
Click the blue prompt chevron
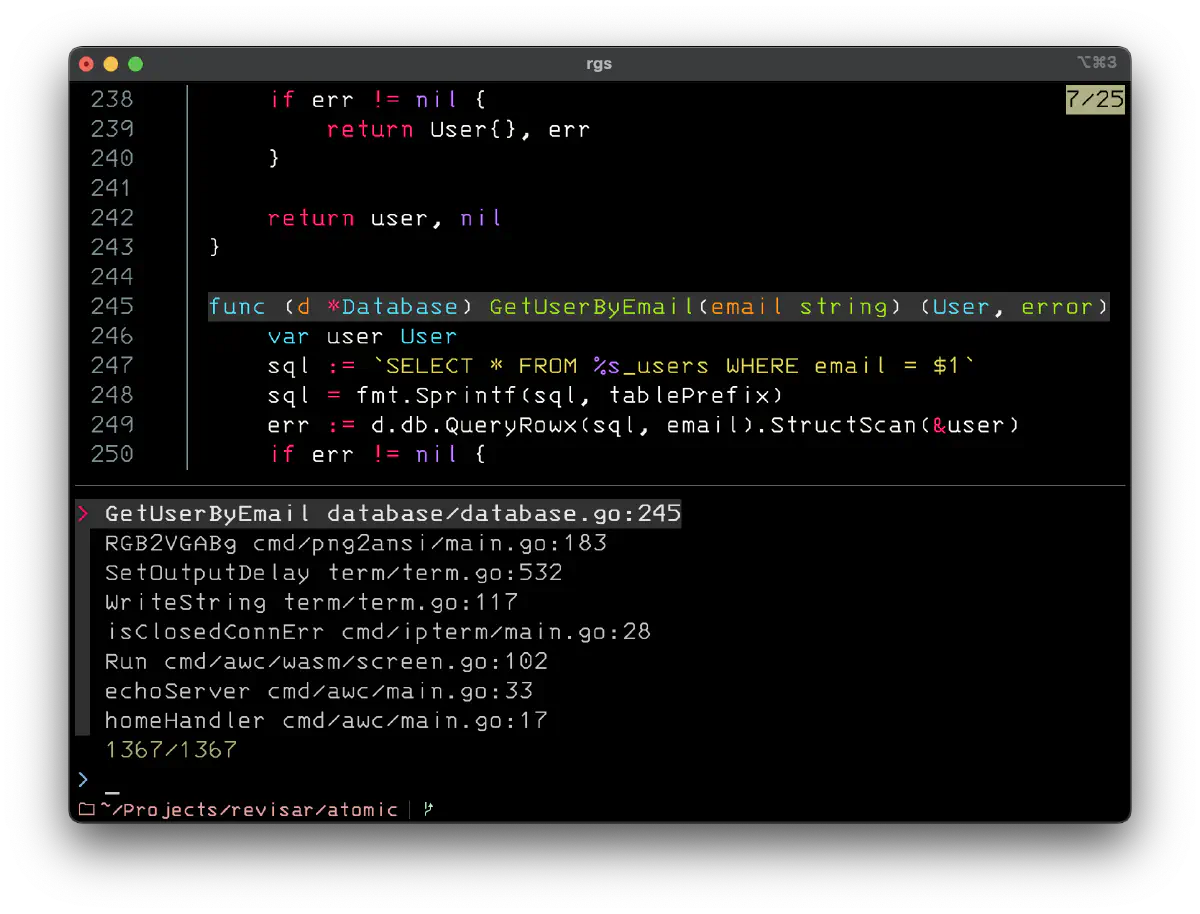[83, 779]
